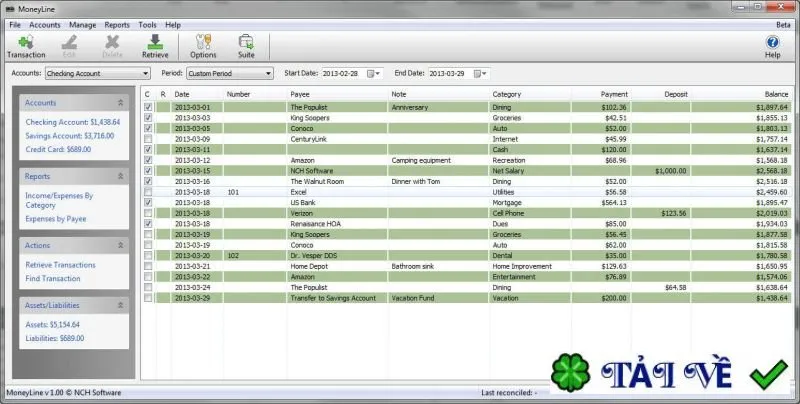This screenshot has width=800, height=404.
Task: Select the 'Bathroom sink' note cell
Action: pos(439,266)
